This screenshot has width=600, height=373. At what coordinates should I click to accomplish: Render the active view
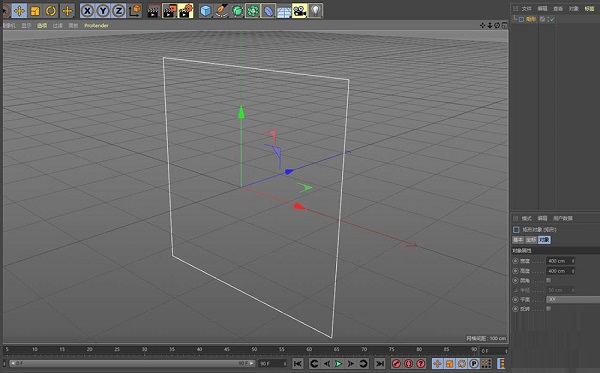[x=154, y=11]
